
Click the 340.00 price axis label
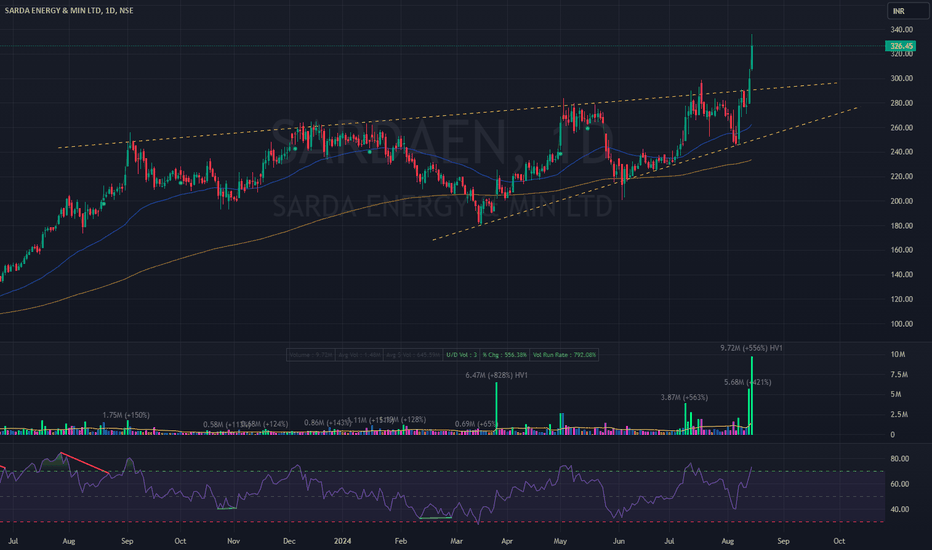click(901, 30)
